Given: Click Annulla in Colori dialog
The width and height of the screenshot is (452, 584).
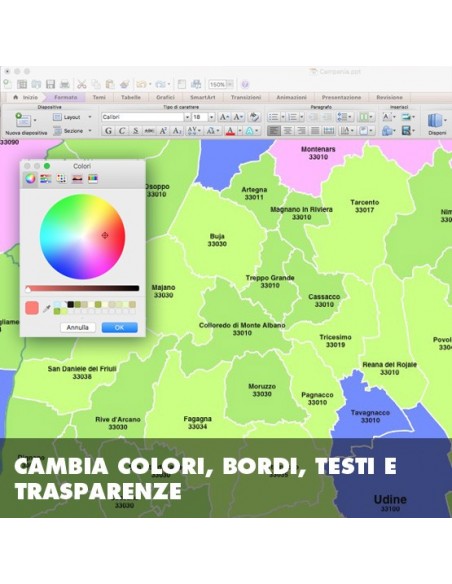Looking at the screenshot, I should 77,327.
